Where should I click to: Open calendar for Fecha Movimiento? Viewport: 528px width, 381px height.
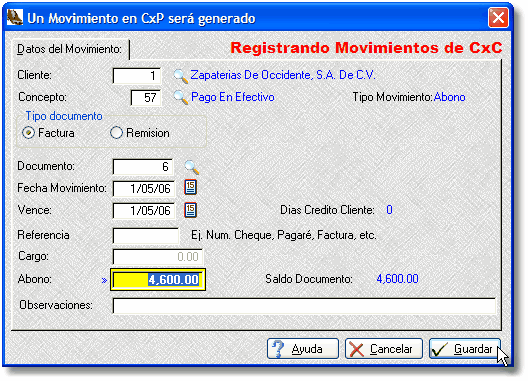pos(191,188)
